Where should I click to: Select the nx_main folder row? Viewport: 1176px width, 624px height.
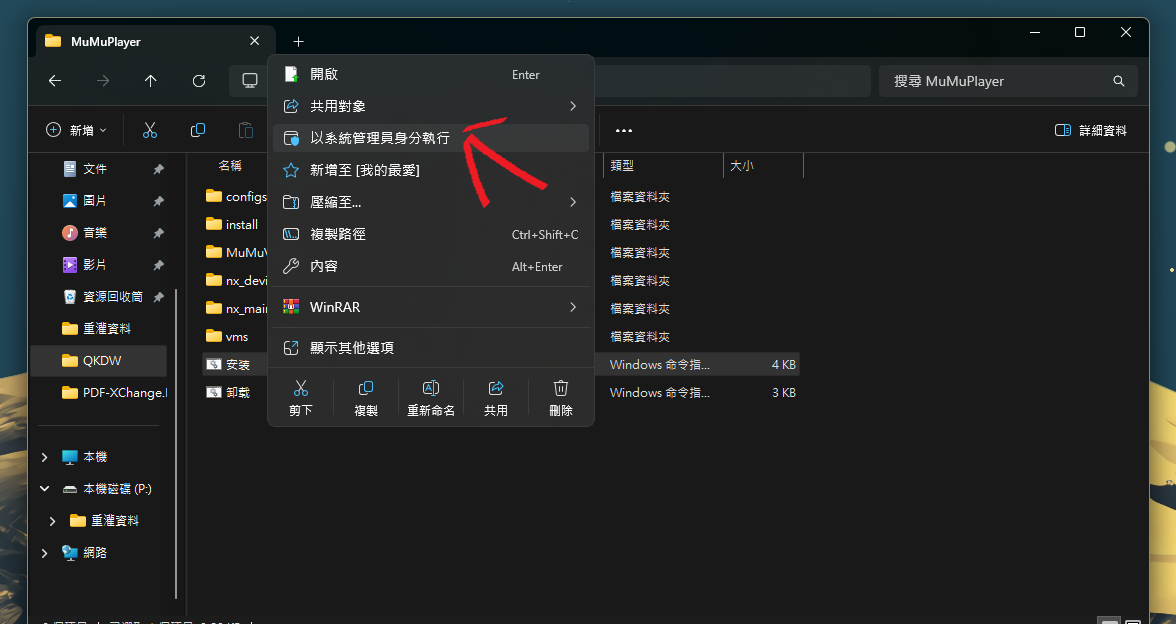[x=236, y=308]
